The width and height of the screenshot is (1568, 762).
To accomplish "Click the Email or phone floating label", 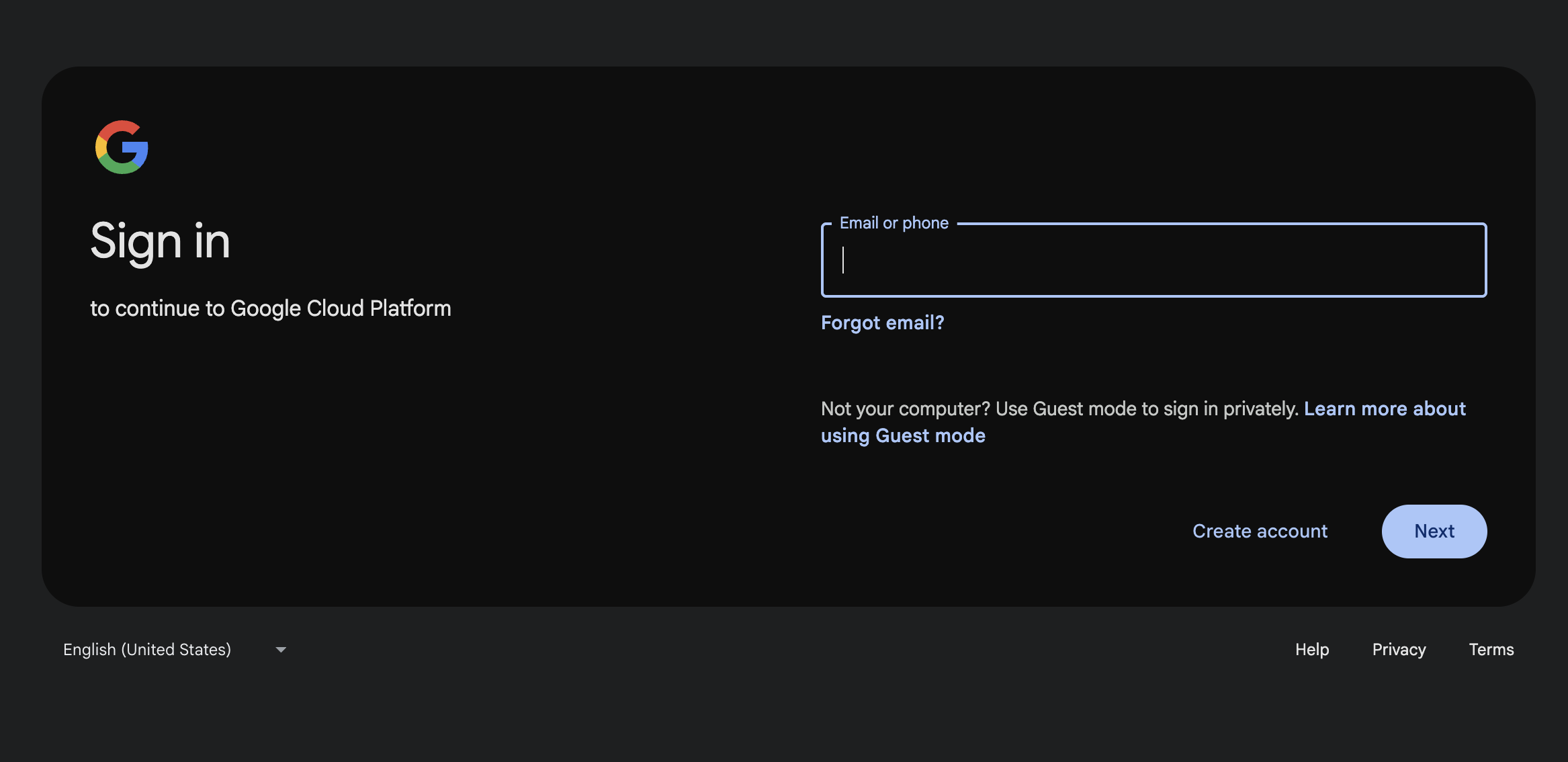I will pos(894,223).
